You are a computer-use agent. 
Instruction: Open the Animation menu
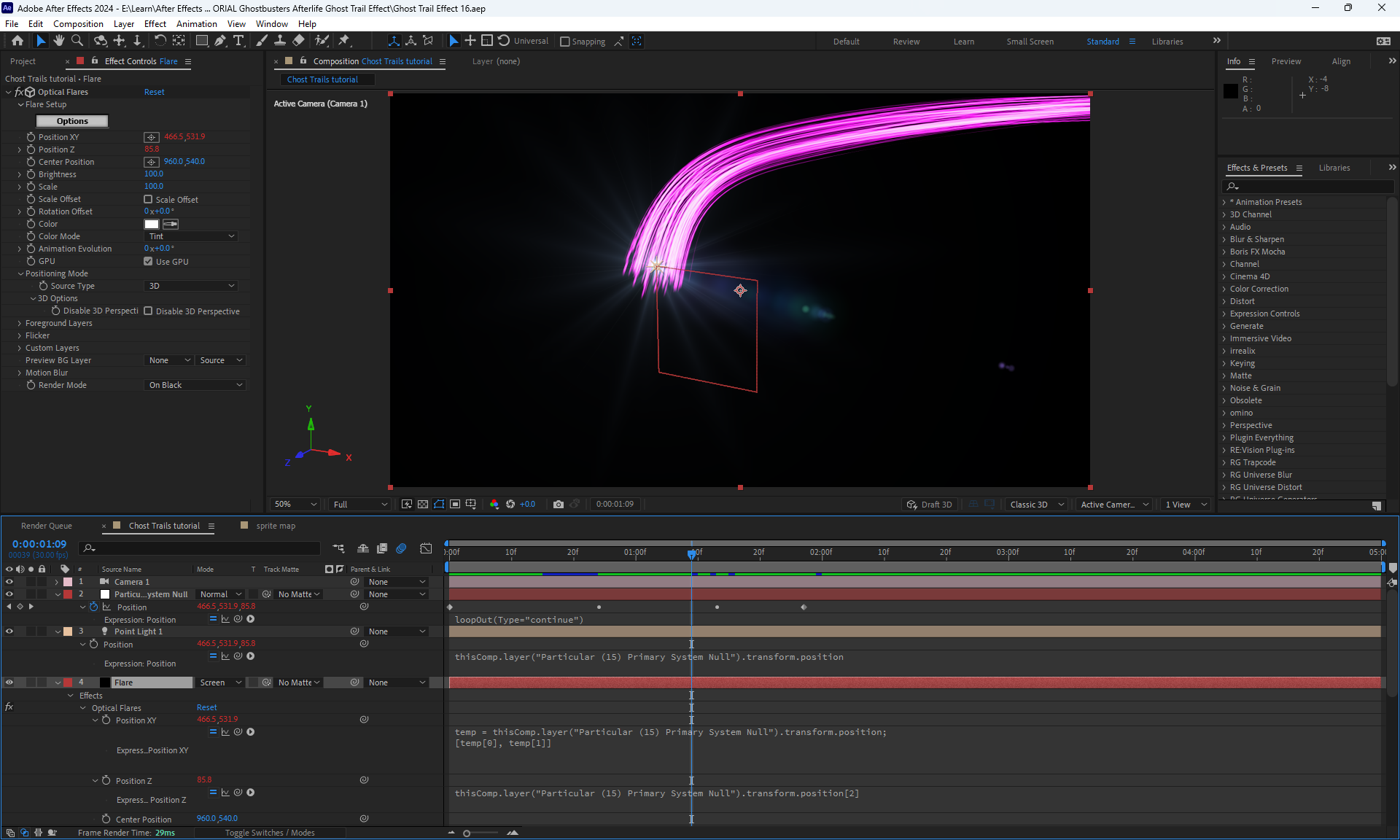click(x=196, y=23)
